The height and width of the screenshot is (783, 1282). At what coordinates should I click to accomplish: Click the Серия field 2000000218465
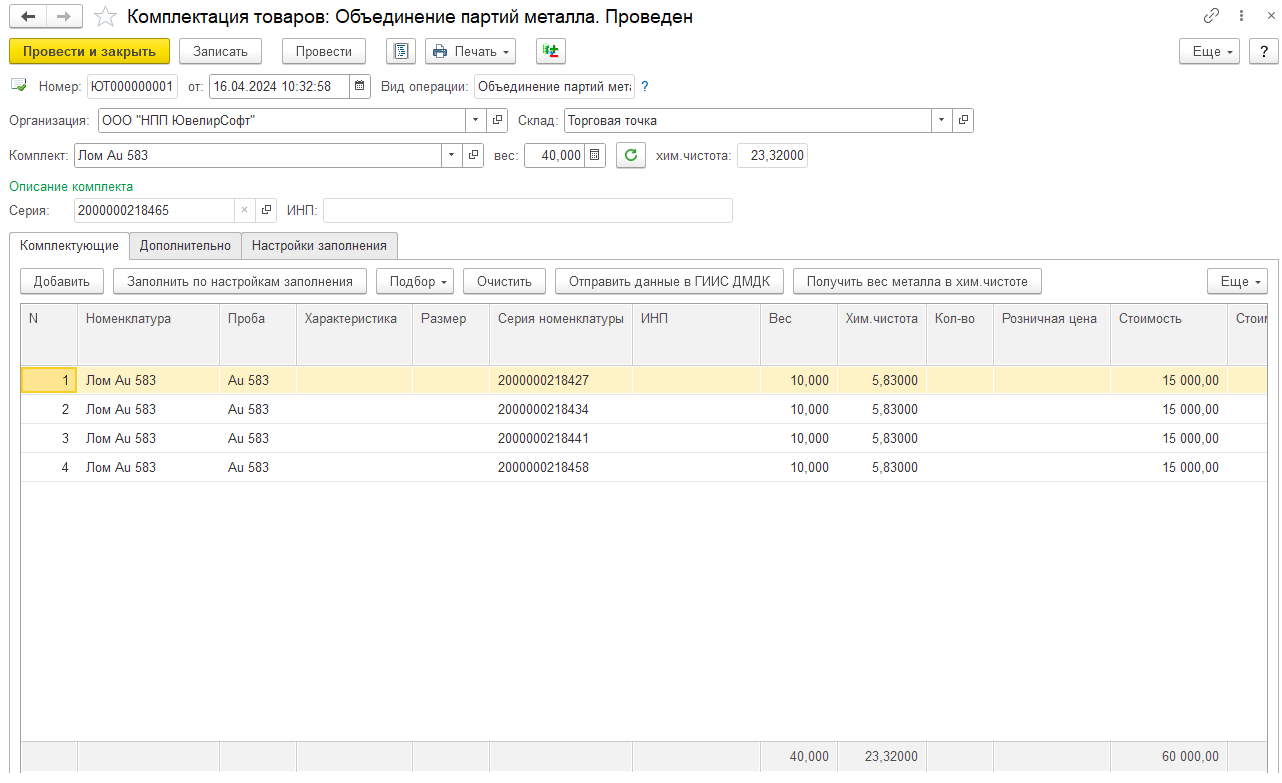pyautogui.click(x=154, y=210)
